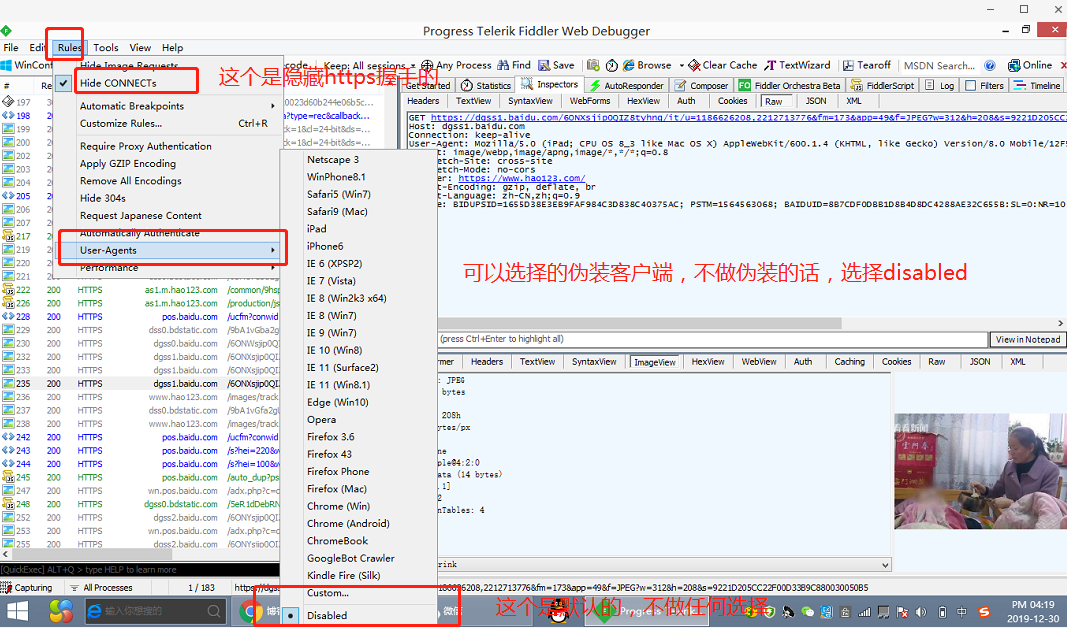Click the Clear Cache toolbar icon

click(x=694, y=65)
